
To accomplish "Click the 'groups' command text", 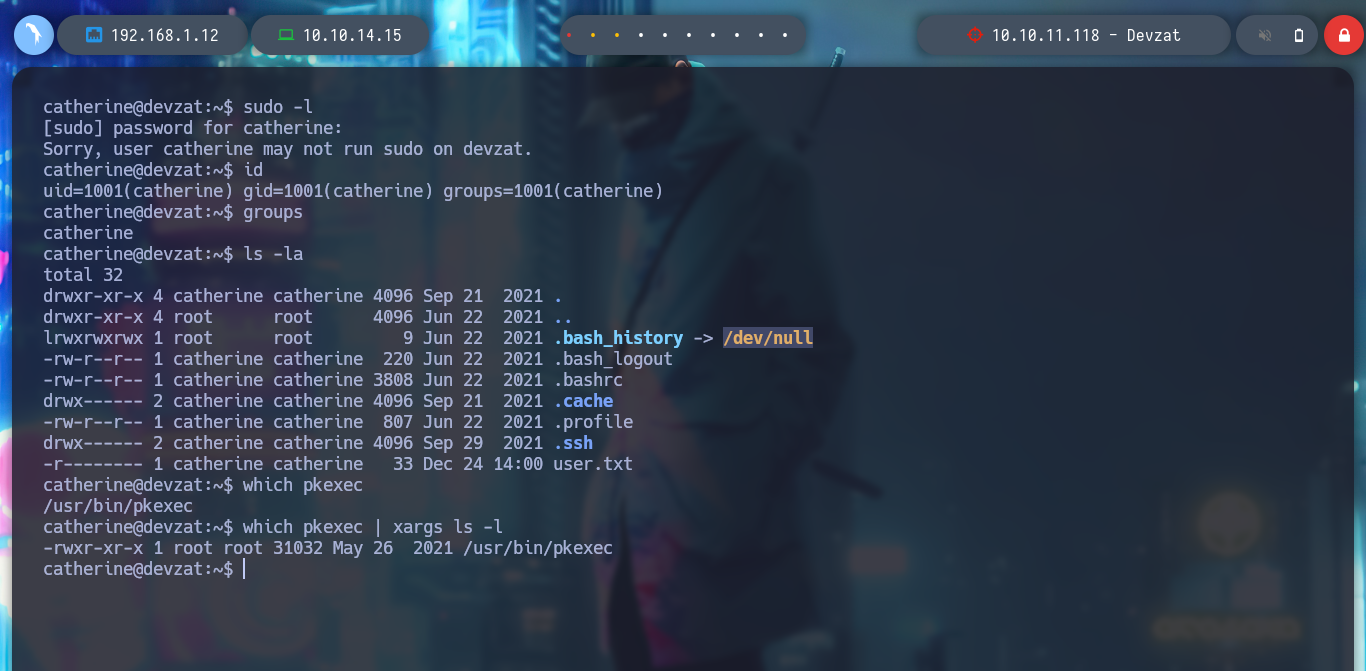I will [273, 212].
